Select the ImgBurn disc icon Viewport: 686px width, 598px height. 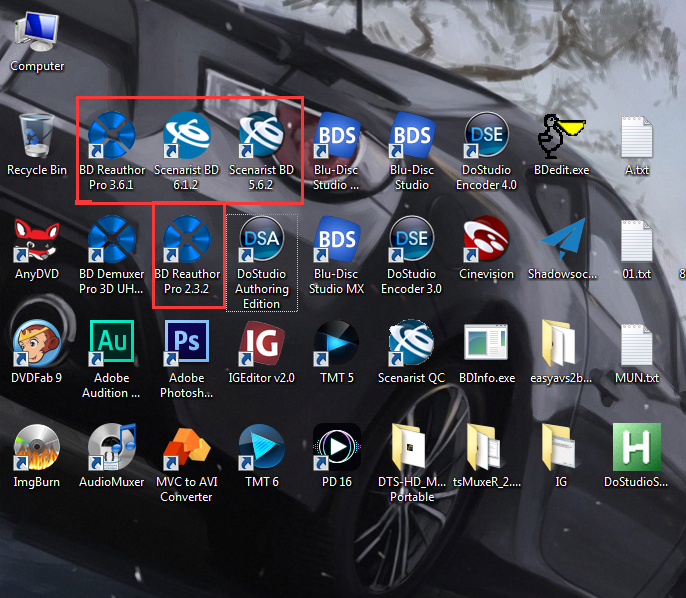click(x=37, y=448)
